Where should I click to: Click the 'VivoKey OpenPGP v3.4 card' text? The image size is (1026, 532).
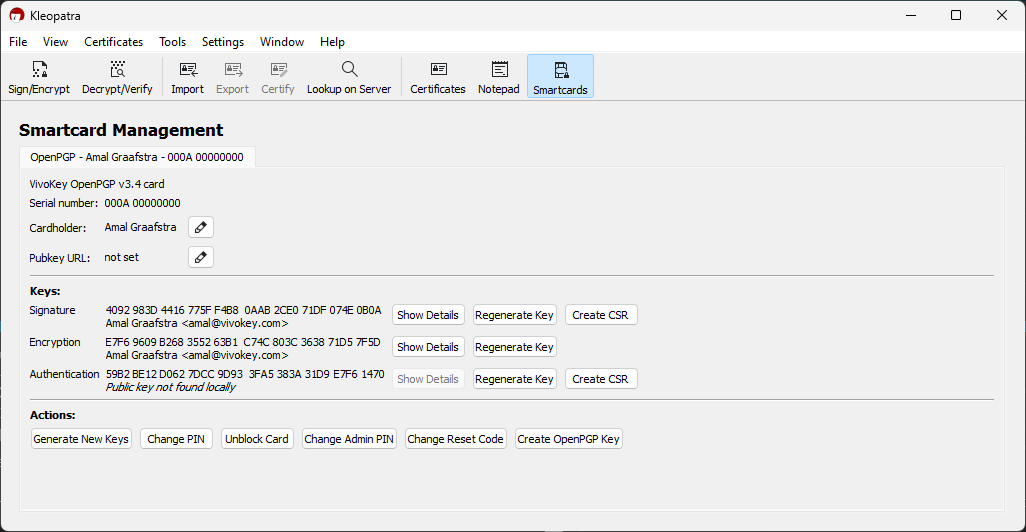[x=97, y=185]
